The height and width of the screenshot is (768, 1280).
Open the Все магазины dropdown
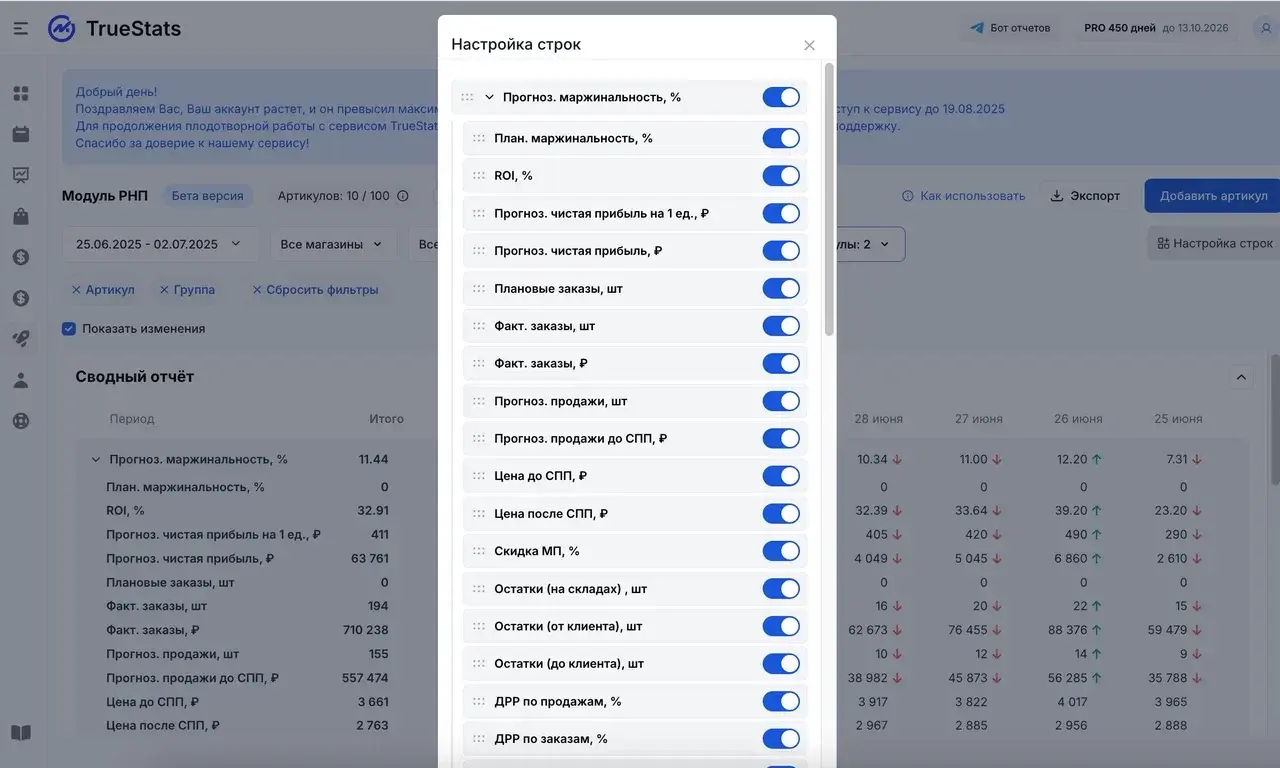332,244
